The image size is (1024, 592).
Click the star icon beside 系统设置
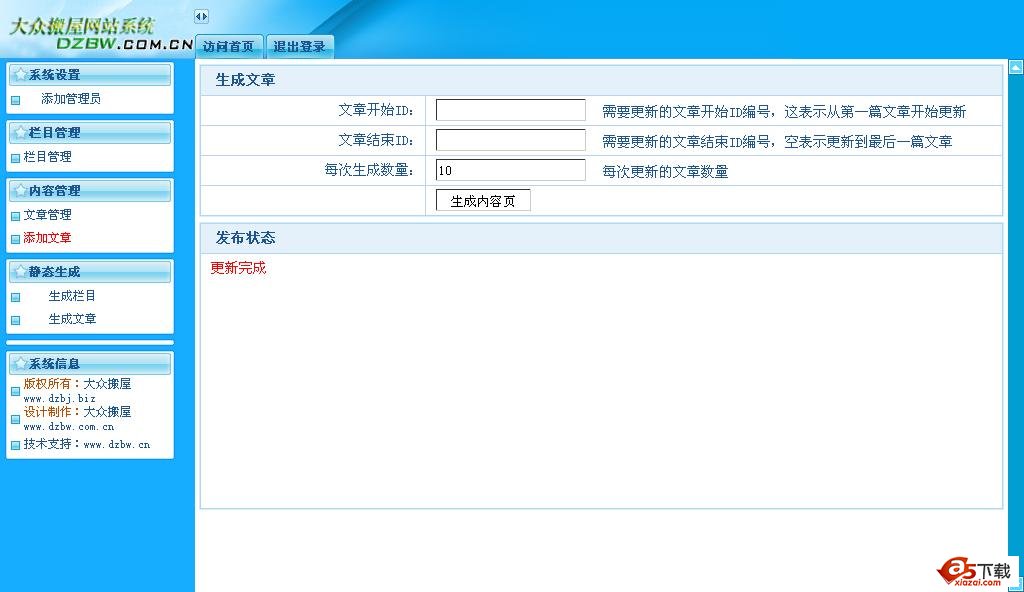point(20,74)
